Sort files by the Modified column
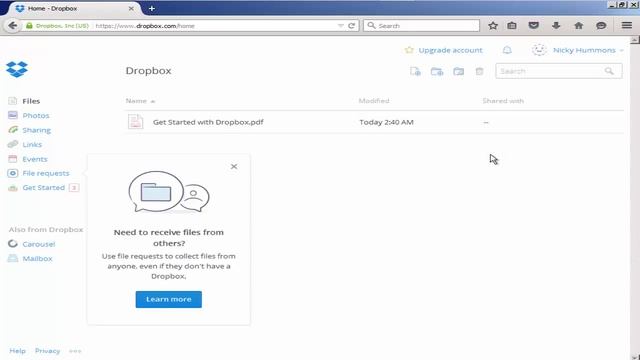This screenshot has width=640, height=360. click(374, 101)
